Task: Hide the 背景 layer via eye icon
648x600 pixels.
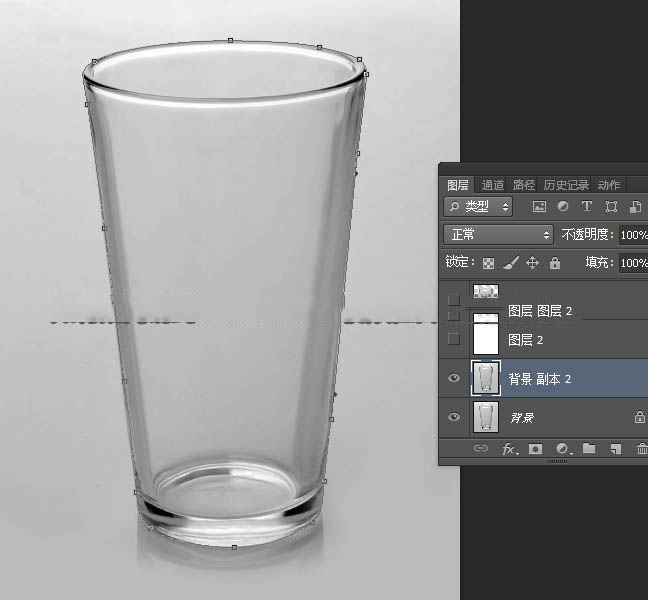Action: tap(454, 417)
